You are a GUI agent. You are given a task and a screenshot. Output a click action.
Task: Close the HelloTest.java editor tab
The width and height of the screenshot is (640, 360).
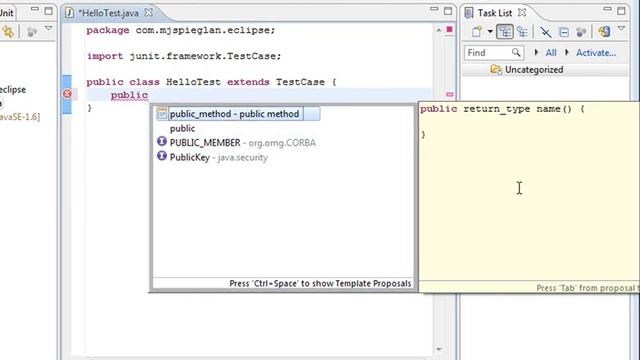[149, 13]
